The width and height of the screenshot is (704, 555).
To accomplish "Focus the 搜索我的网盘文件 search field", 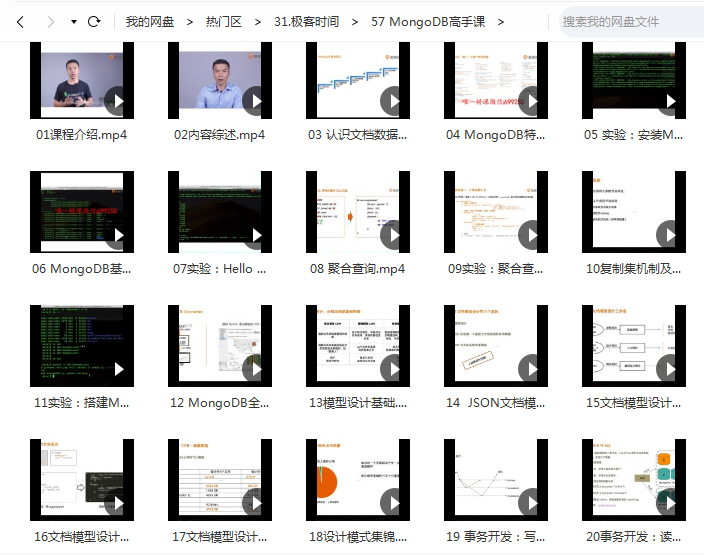I will point(631,22).
